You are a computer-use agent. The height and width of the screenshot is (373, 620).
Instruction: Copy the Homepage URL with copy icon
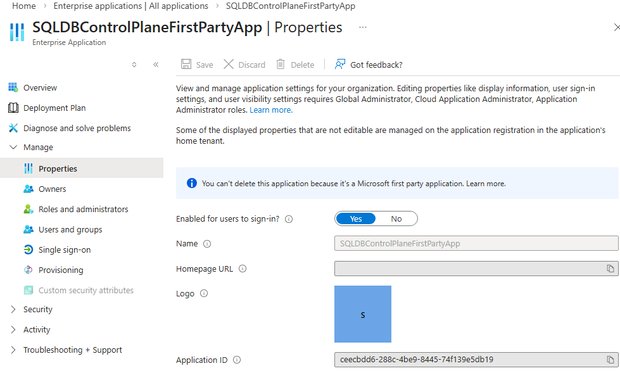pos(610,269)
